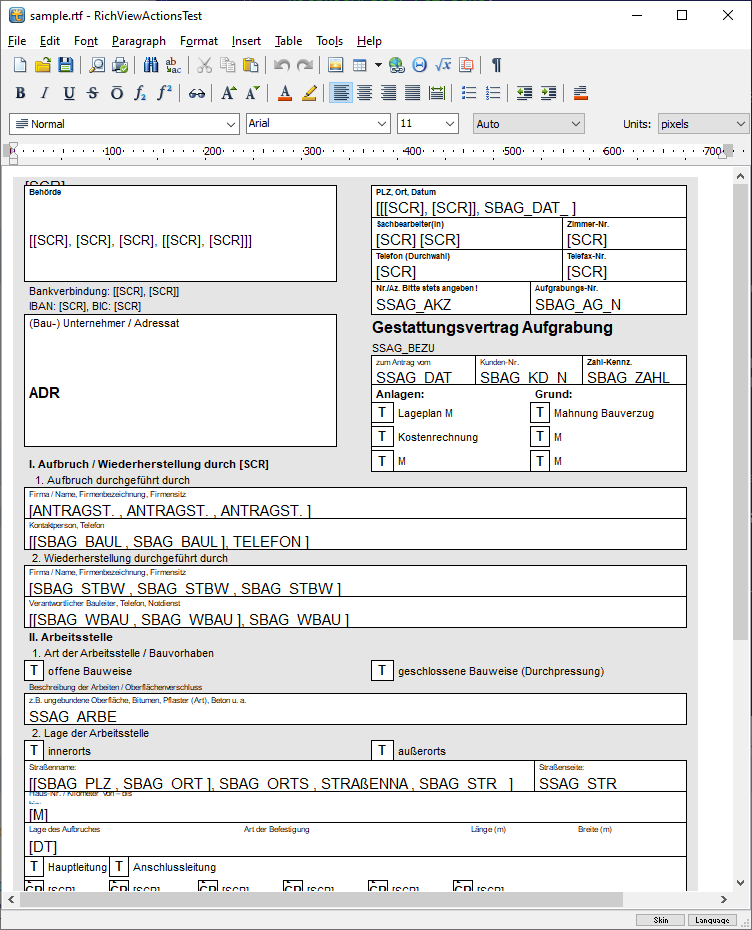
Task: Apply bulleted list formatting
Action: pos(469,93)
